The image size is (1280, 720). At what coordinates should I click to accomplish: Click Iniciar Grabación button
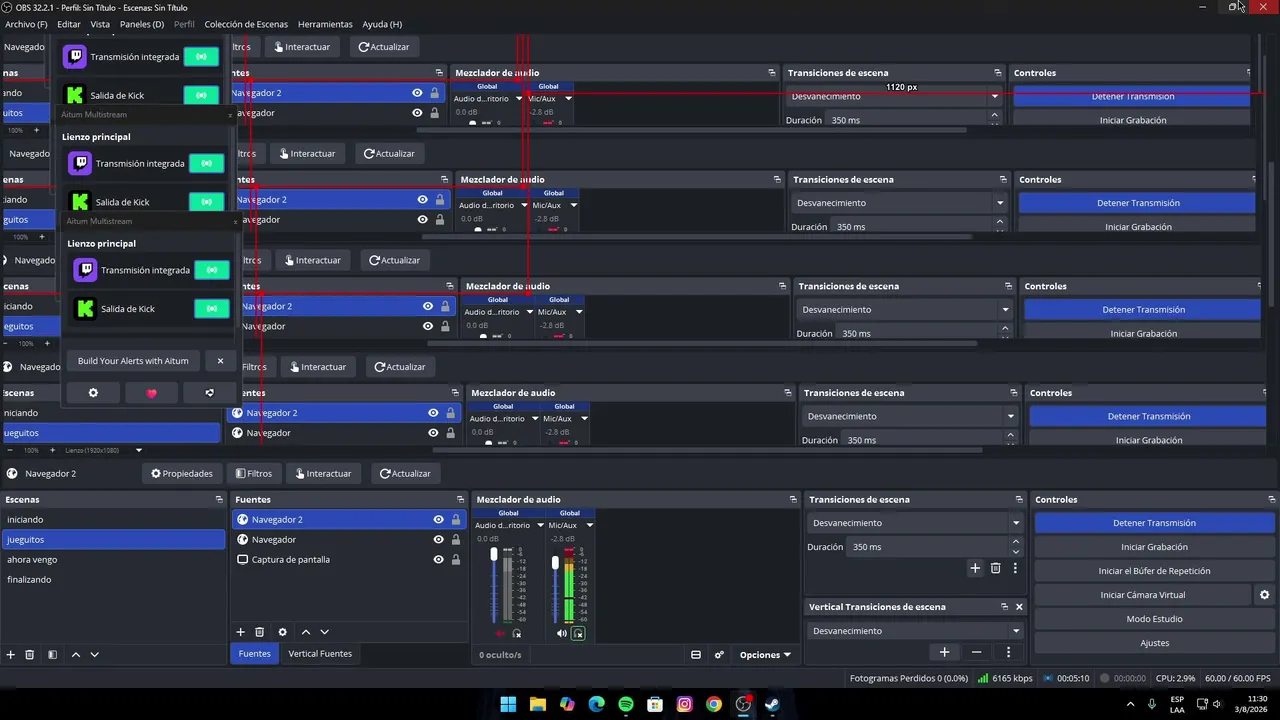[x=1154, y=547]
